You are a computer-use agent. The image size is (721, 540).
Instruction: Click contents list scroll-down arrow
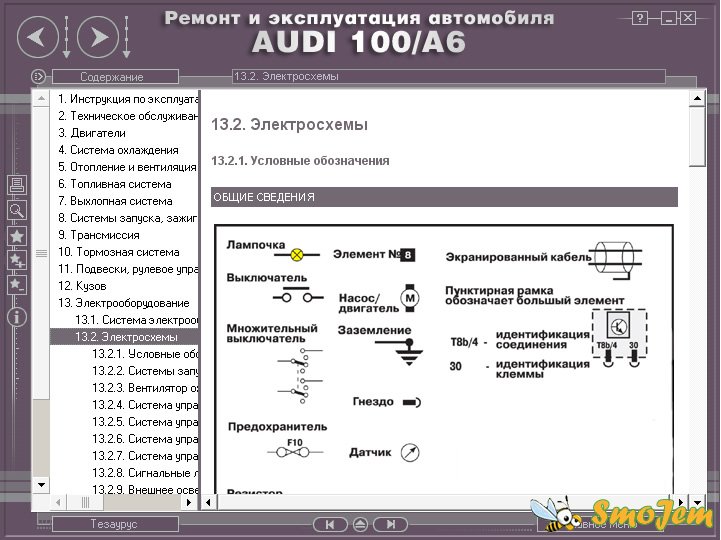41,485
